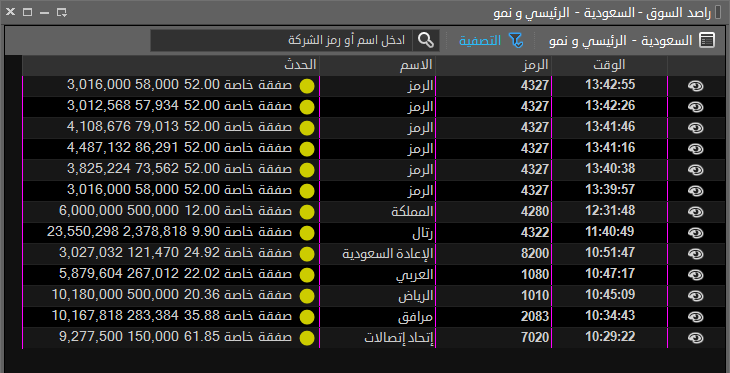Click yellow event dot in 13:41:46 row

[x=307, y=128]
